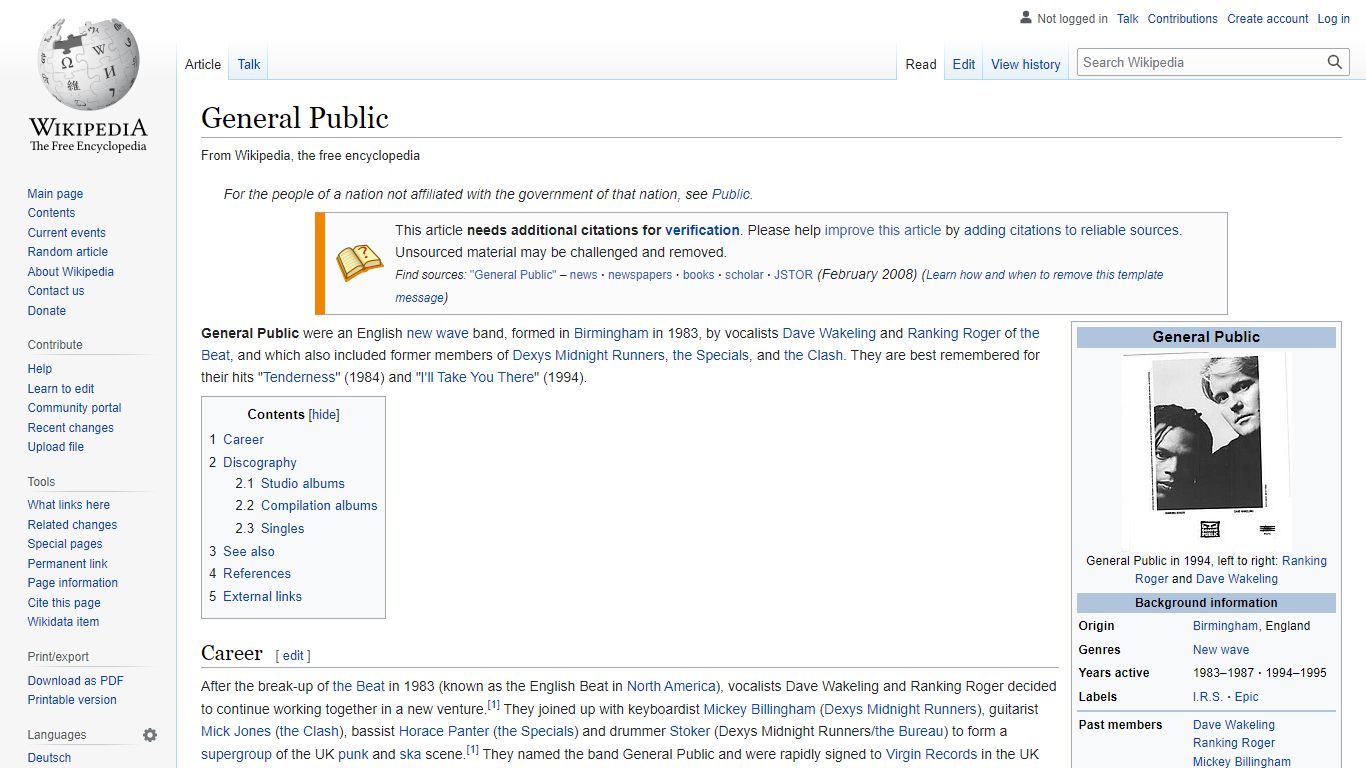Click Learn to edit link

61,389
